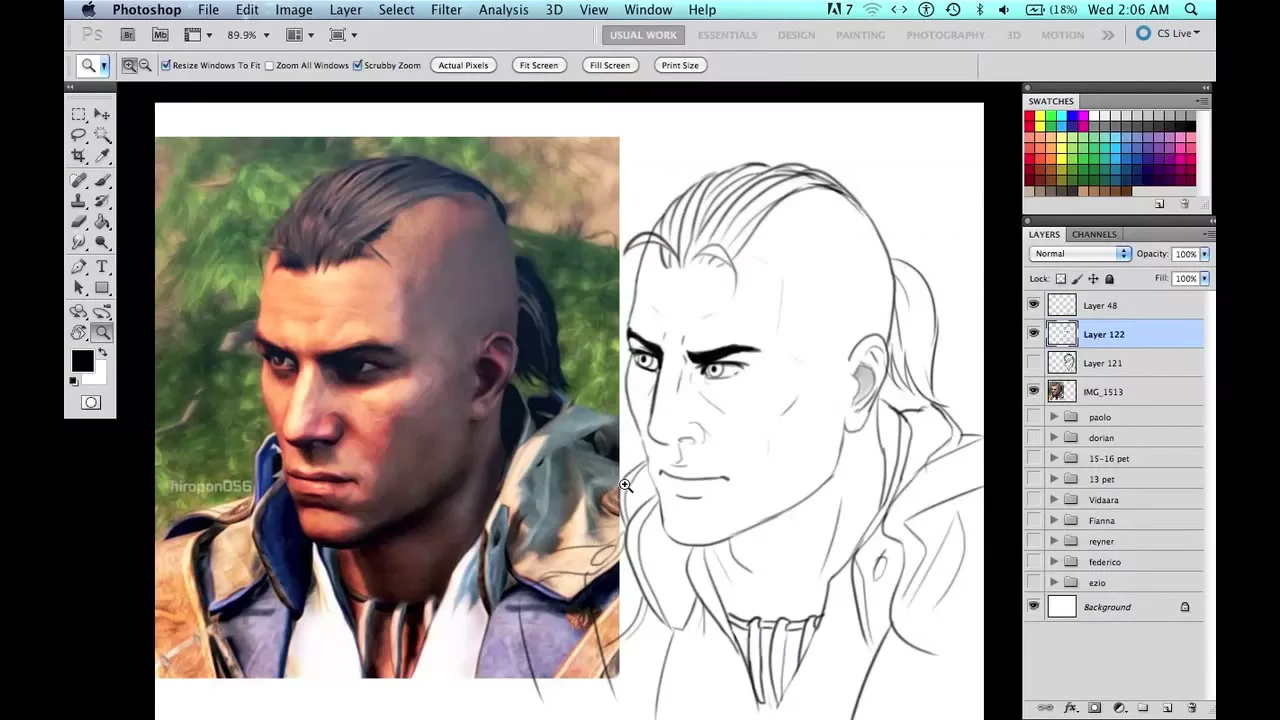
Task: Select the Clone Stamp tool
Action: 78,201
